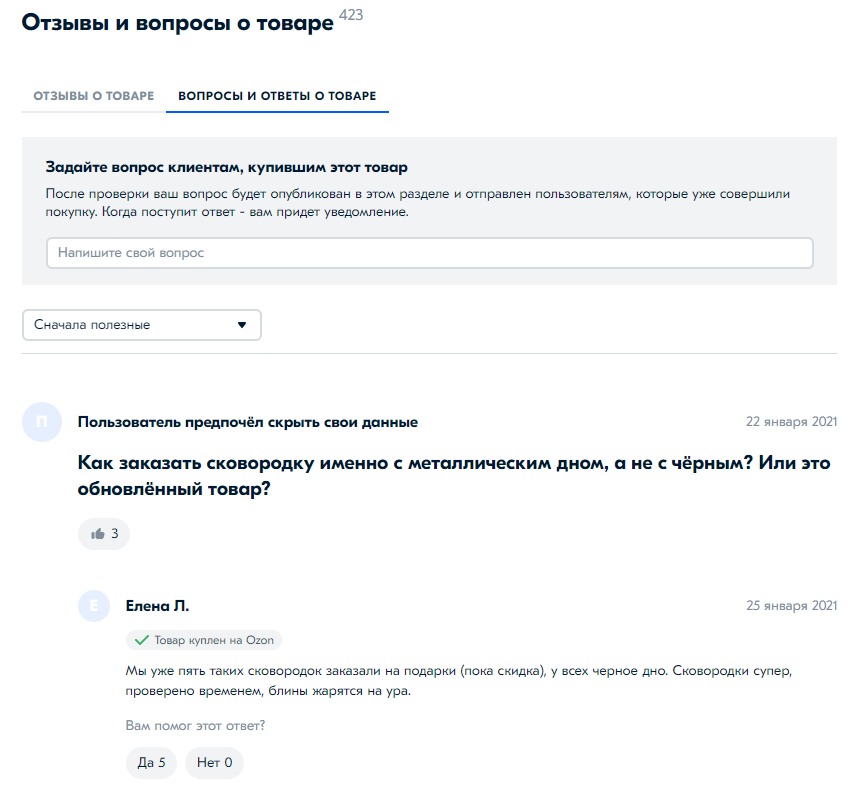Click the Отзывы и вопросы о товаре heading

click(178, 23)
